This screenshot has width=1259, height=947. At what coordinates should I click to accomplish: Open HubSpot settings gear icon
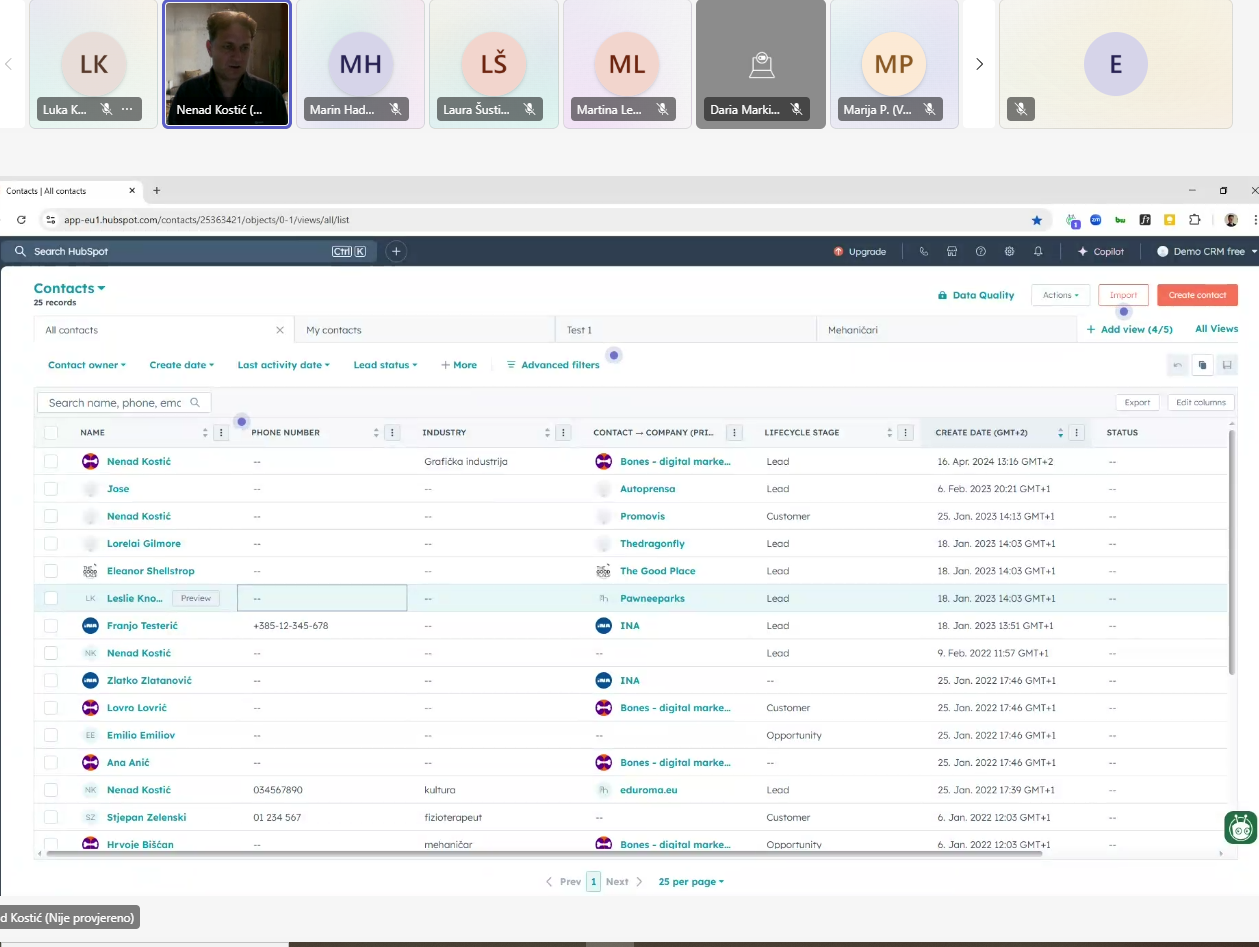click(x=1009, y=252)
